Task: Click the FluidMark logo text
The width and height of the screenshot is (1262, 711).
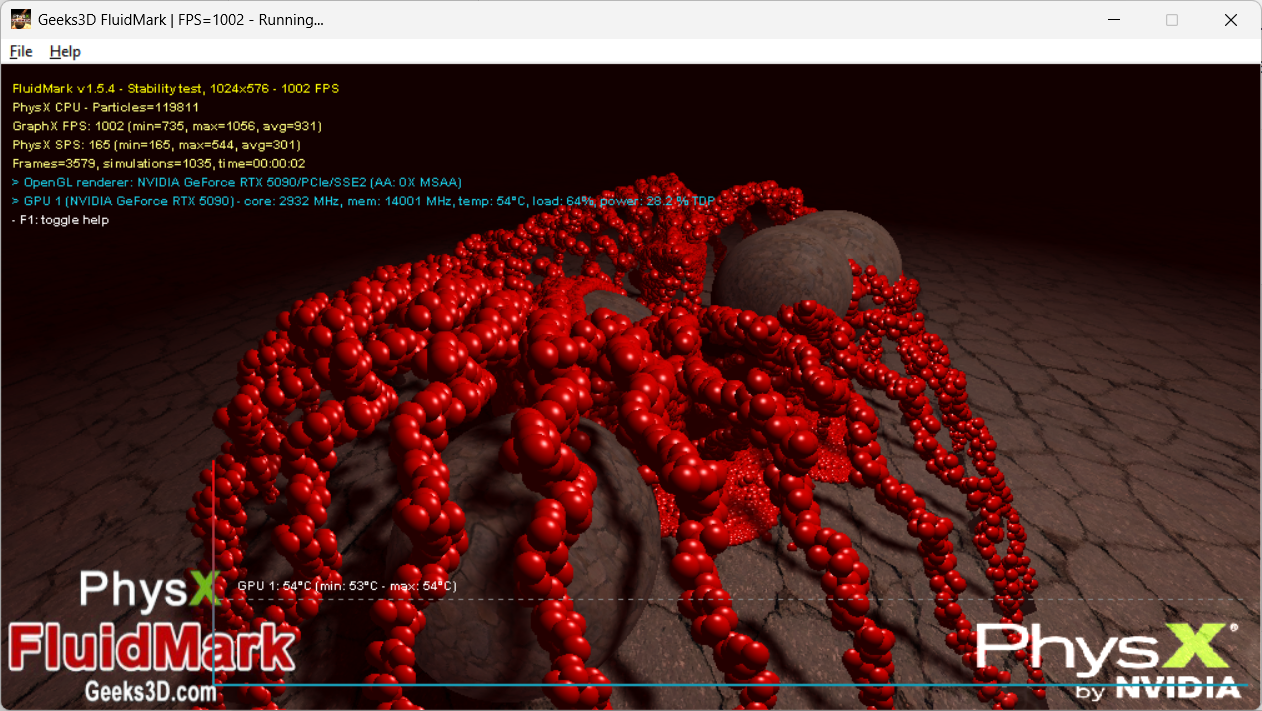Action: point(152,647)
